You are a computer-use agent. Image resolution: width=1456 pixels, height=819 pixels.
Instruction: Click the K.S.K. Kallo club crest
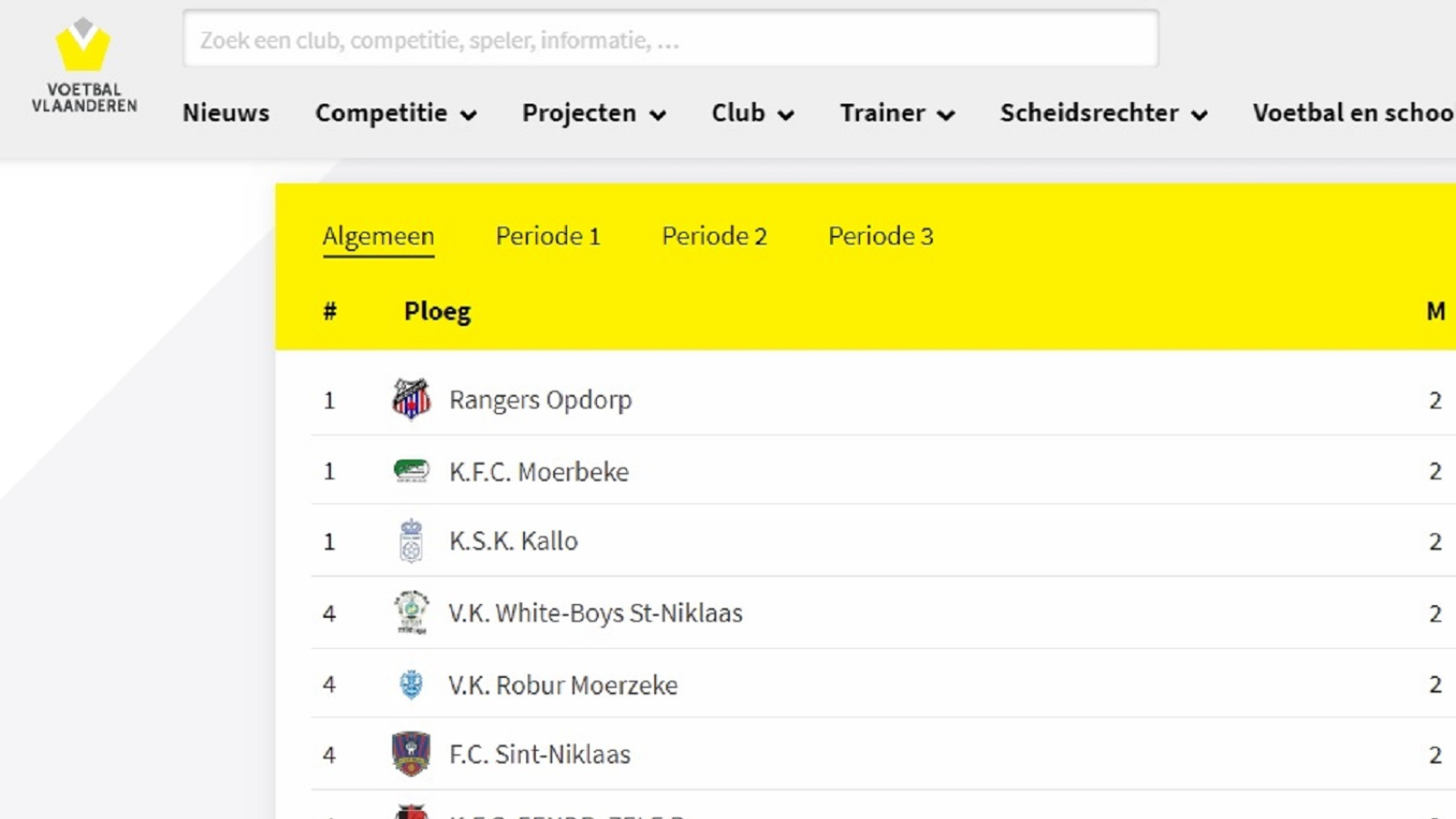pos(411,541)
